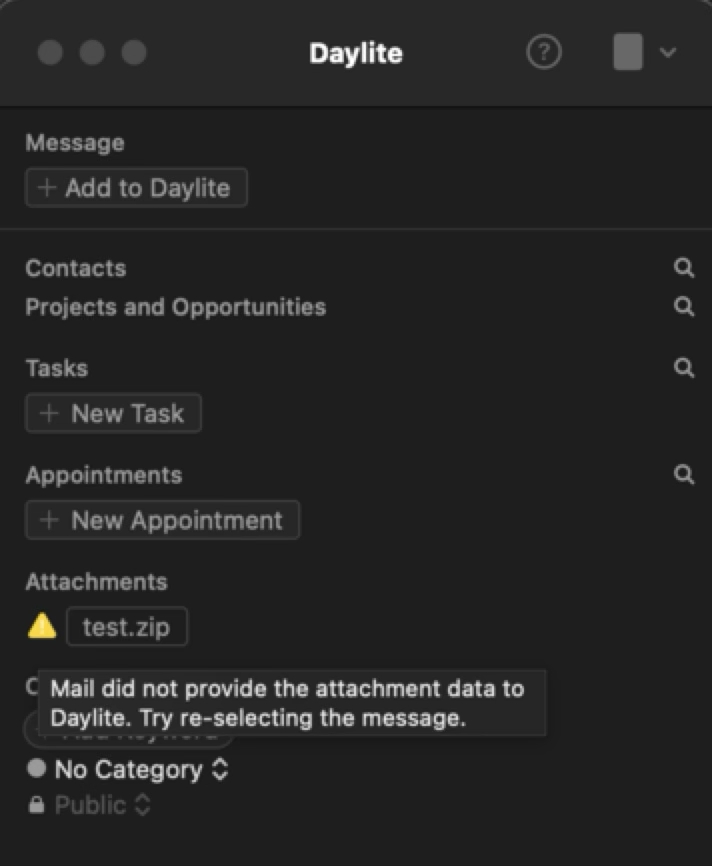
Task: Click the lock icon beside Public
Action: pos(36,805)
